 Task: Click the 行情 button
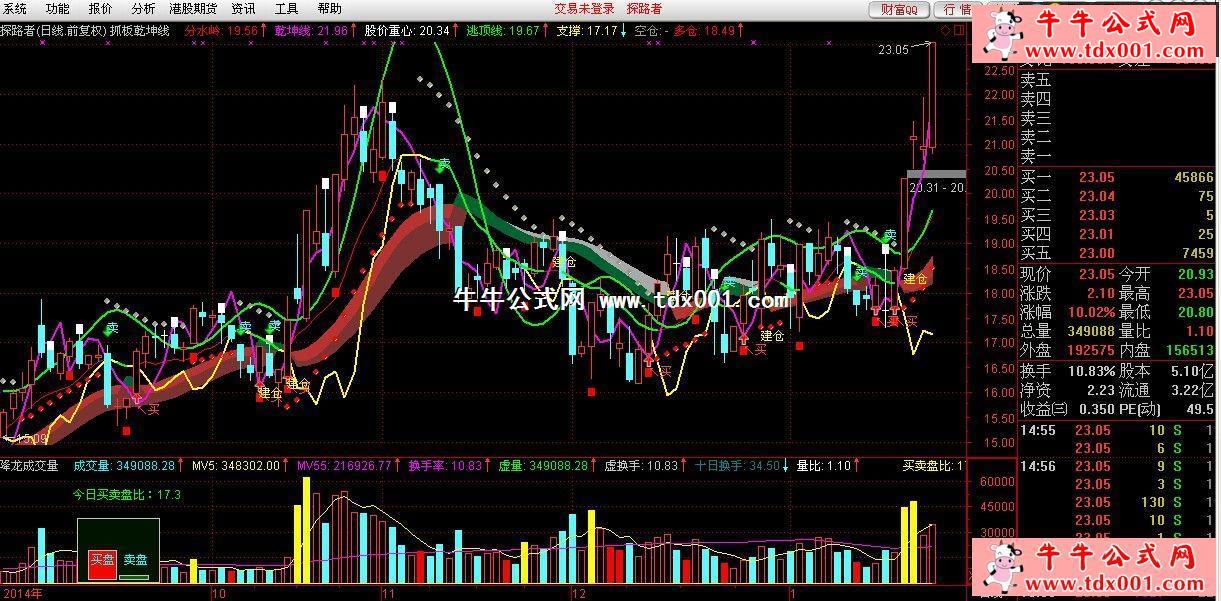(x=953, y=10)
